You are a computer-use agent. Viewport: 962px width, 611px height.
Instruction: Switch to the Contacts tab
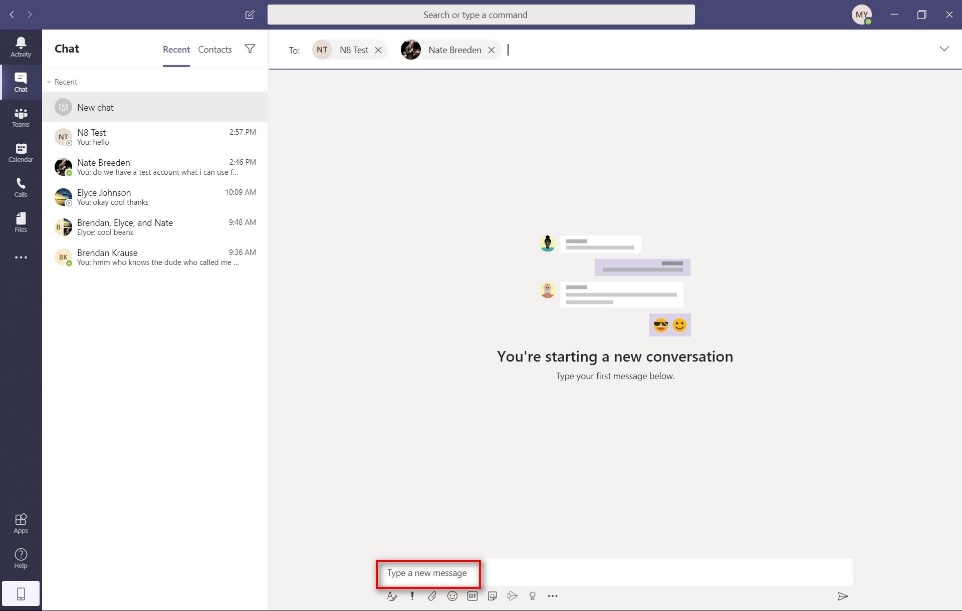click(x=215, y=50)
